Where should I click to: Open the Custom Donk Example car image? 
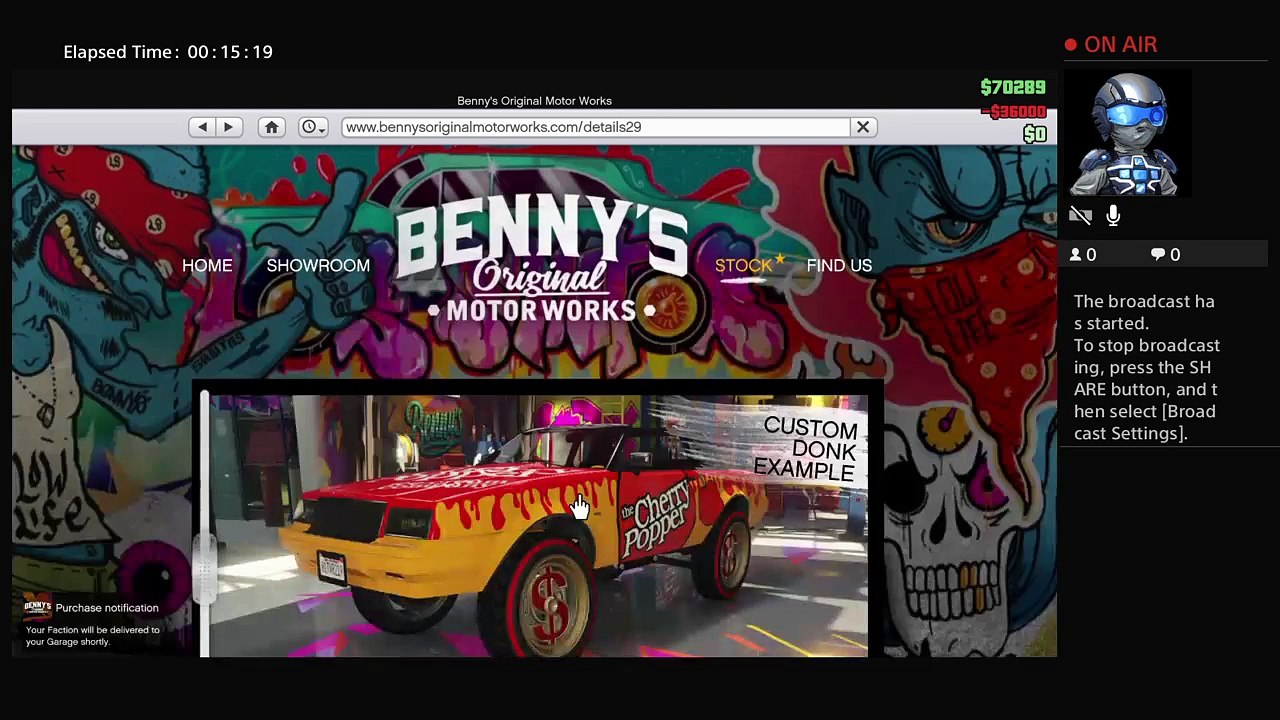(538, 526)
